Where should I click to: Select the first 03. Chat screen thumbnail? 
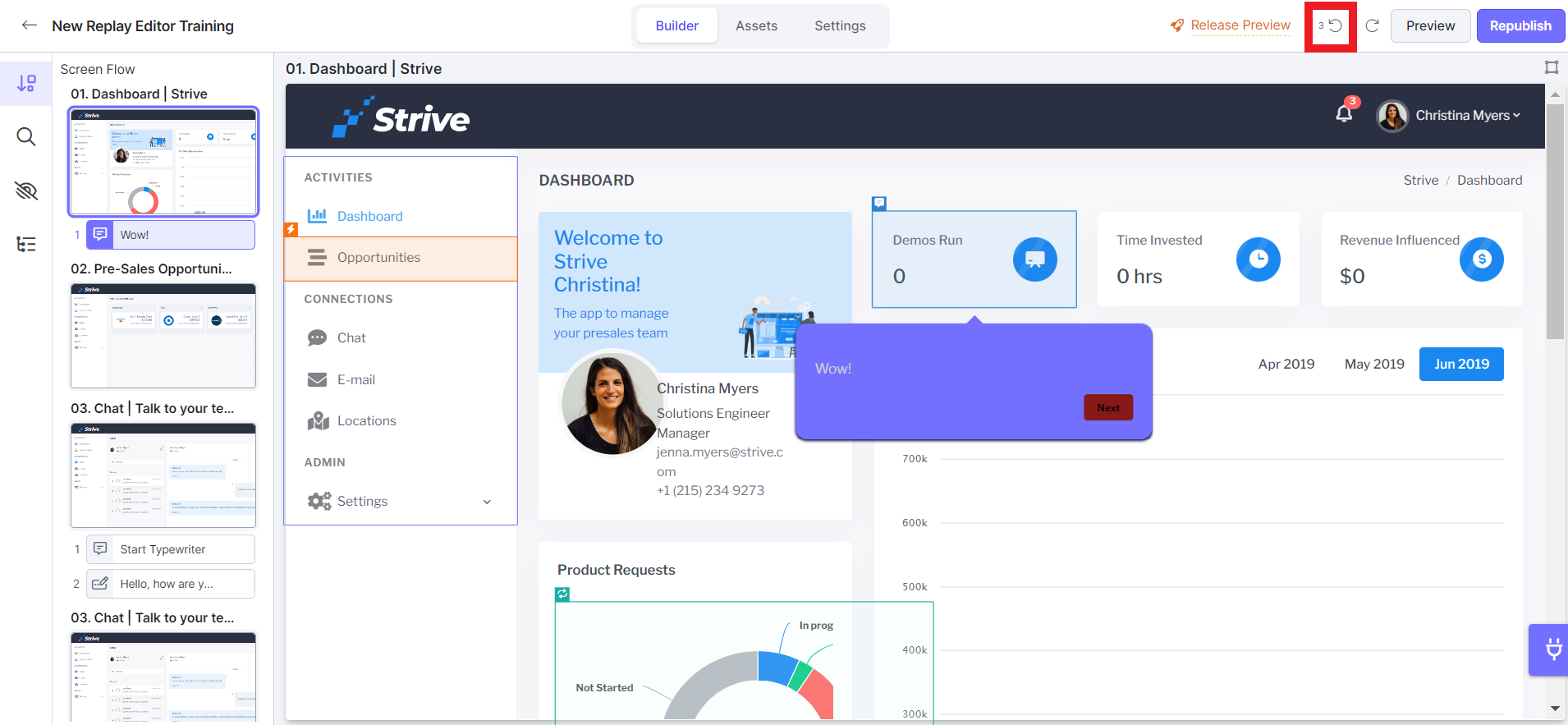tap(163, 475)
